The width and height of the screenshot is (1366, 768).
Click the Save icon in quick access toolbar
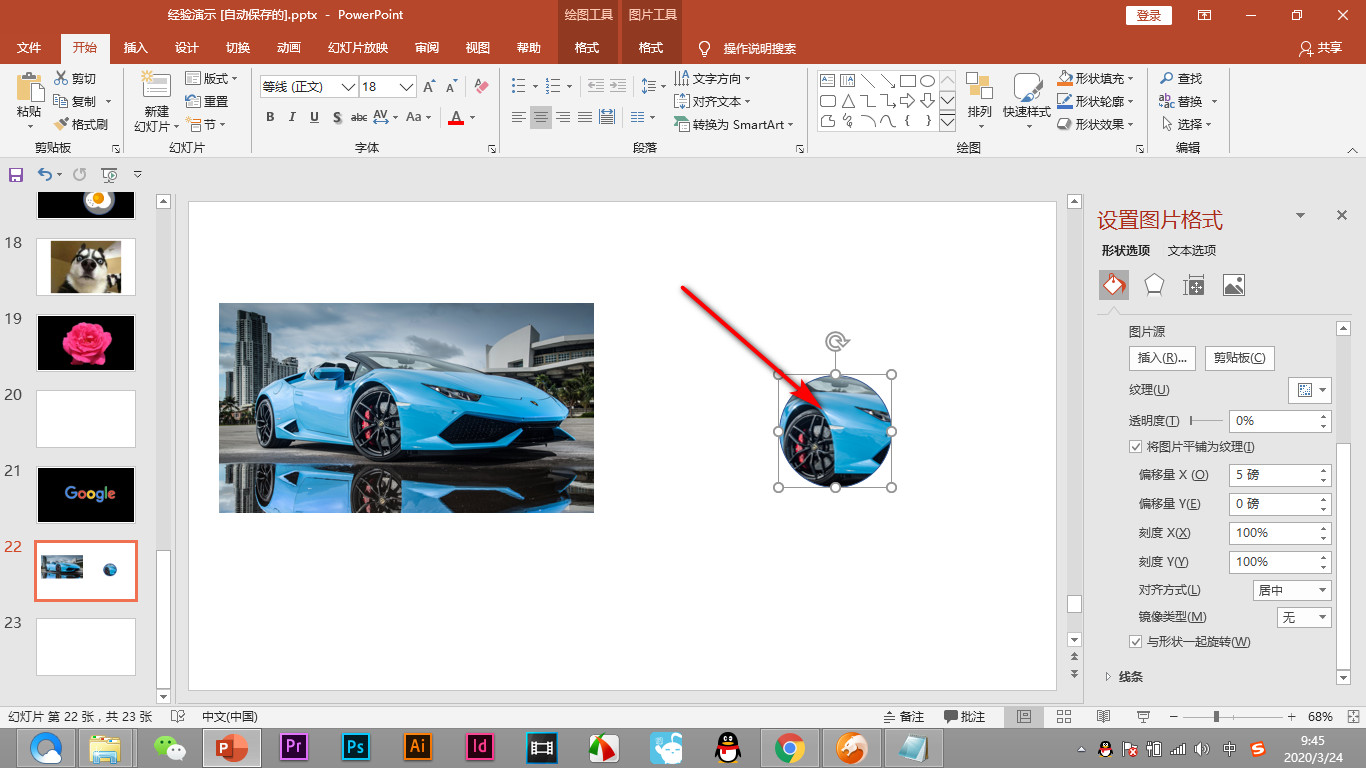click(x=15, y=174)
